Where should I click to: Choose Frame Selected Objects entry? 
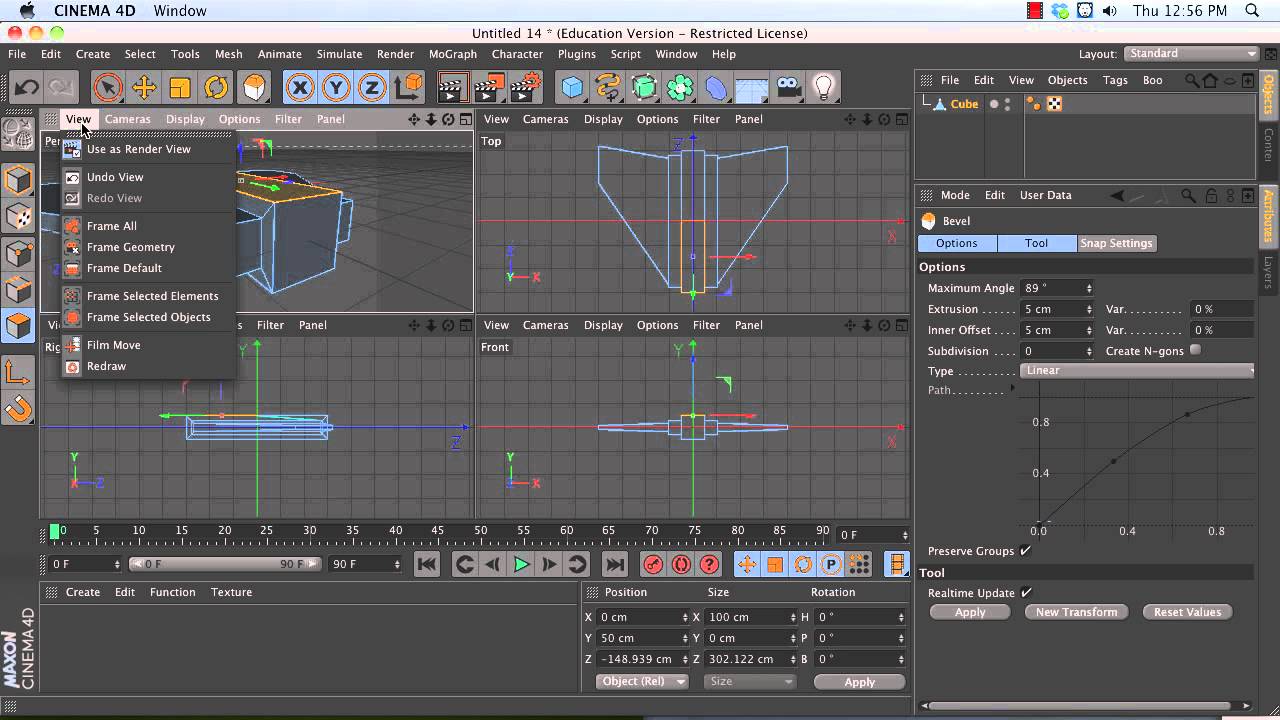(149, 317)
